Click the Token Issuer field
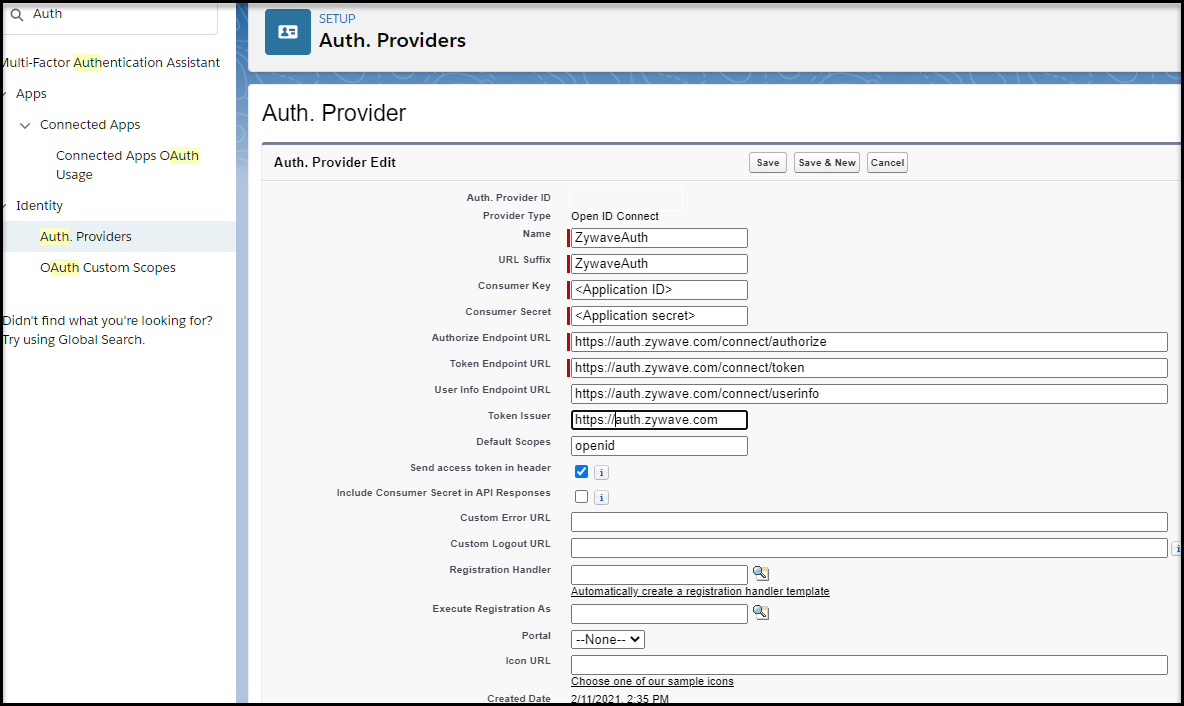1184x706 pixels. click(x=659, y=420)
